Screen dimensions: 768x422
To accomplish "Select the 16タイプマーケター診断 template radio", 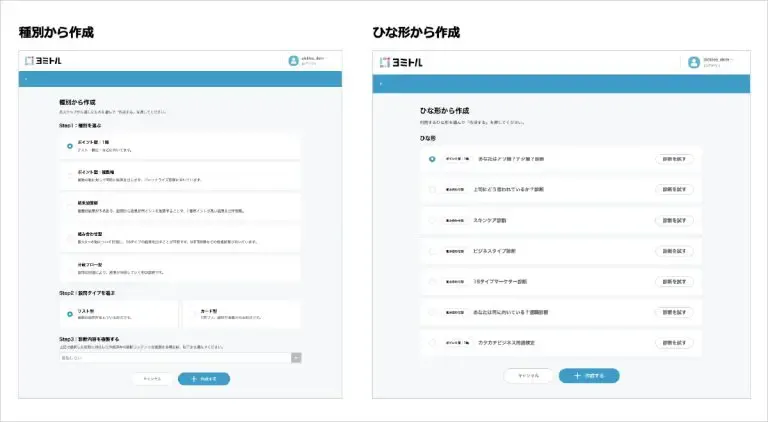I will pyautogui.click(x=432, y=281).
